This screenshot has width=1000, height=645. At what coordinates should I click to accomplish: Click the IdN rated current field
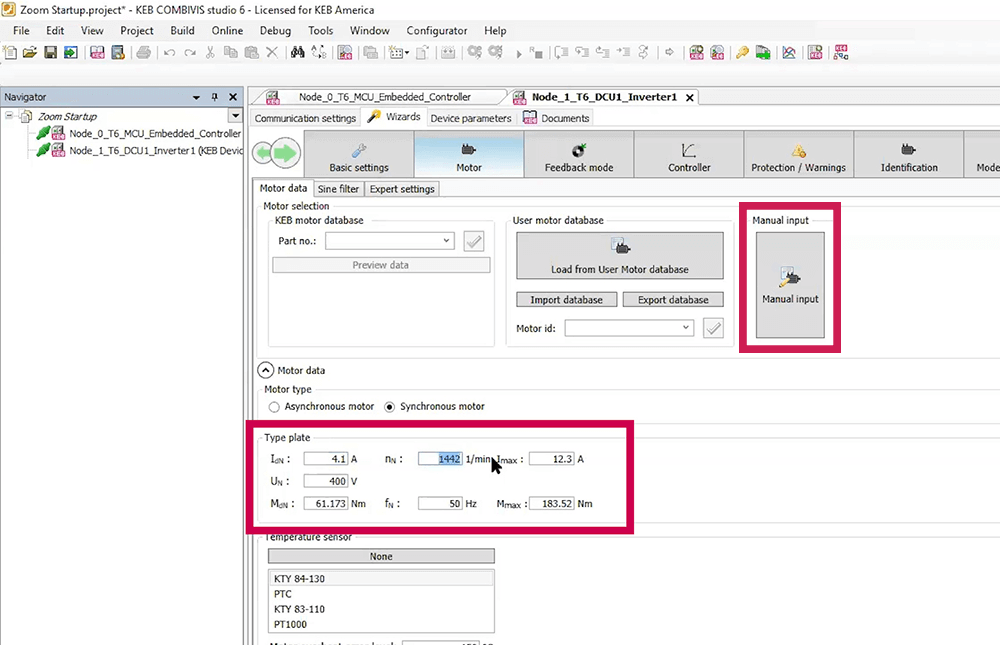(326, 459)
